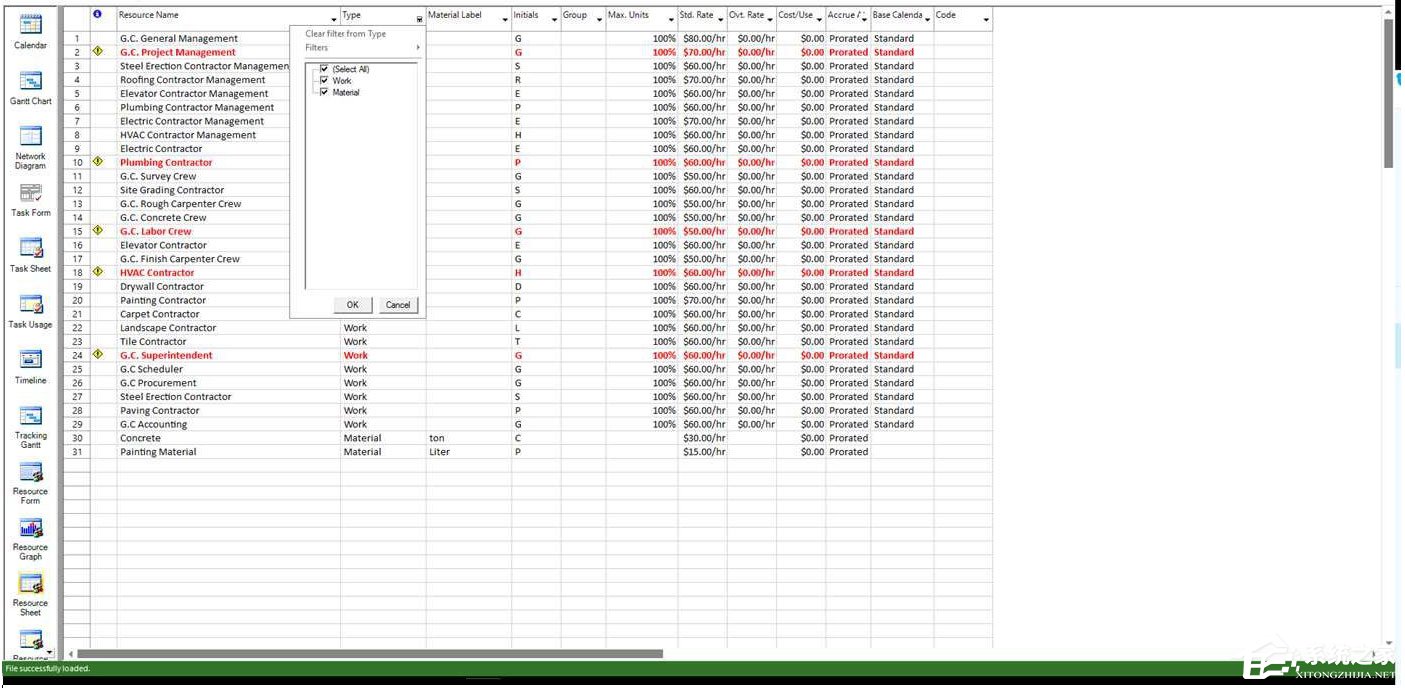Select the 'ton' material label cell
Screen dimensions: 1405x688
469,438
